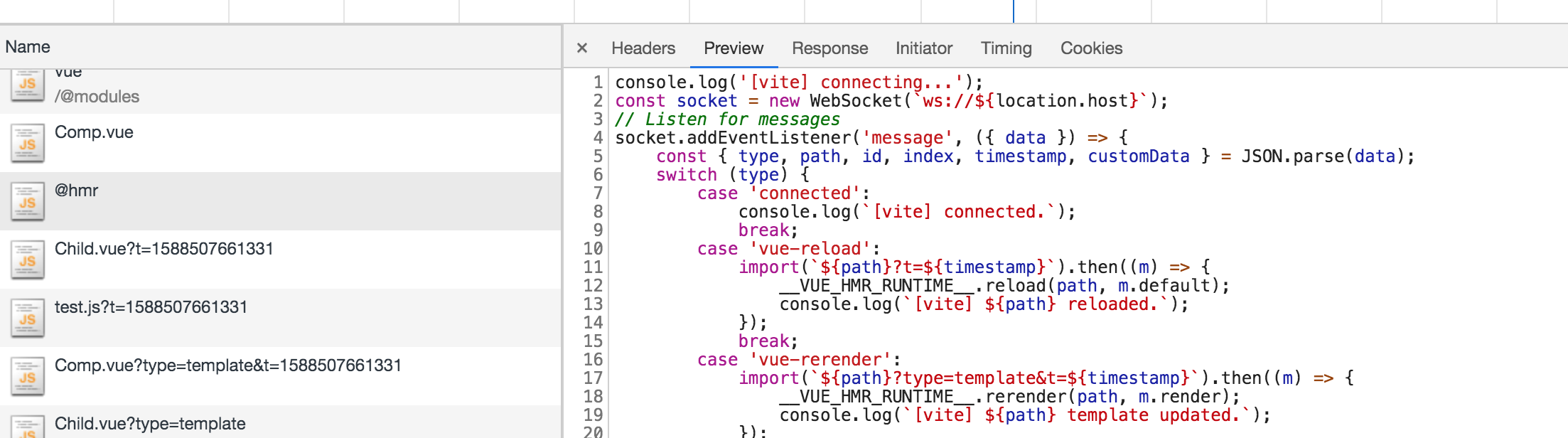Image resolution: width=1568 pixels, height=438 pixels.
Task: Click line number 10 in the preview gutter
Action: pyautogui.click(x=593, y=249)
